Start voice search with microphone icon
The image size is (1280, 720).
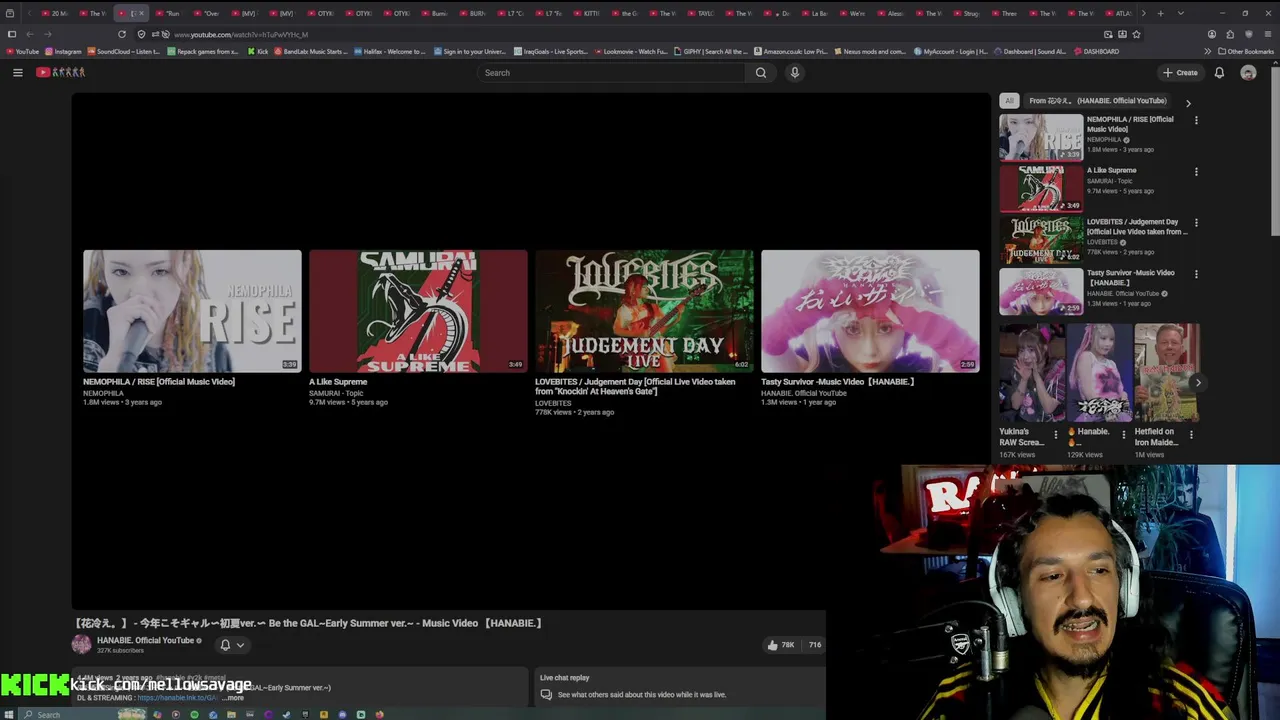click(795, 72)
